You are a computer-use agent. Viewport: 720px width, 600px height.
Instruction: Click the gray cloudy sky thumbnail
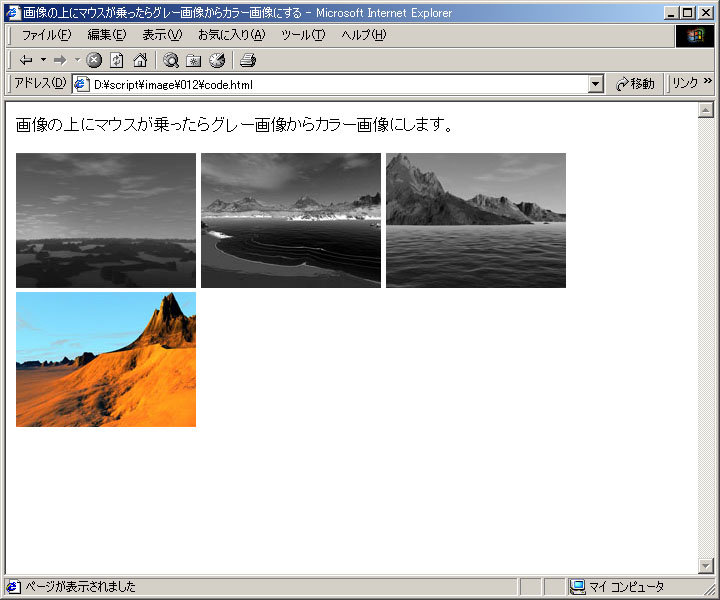pos(106,220)
